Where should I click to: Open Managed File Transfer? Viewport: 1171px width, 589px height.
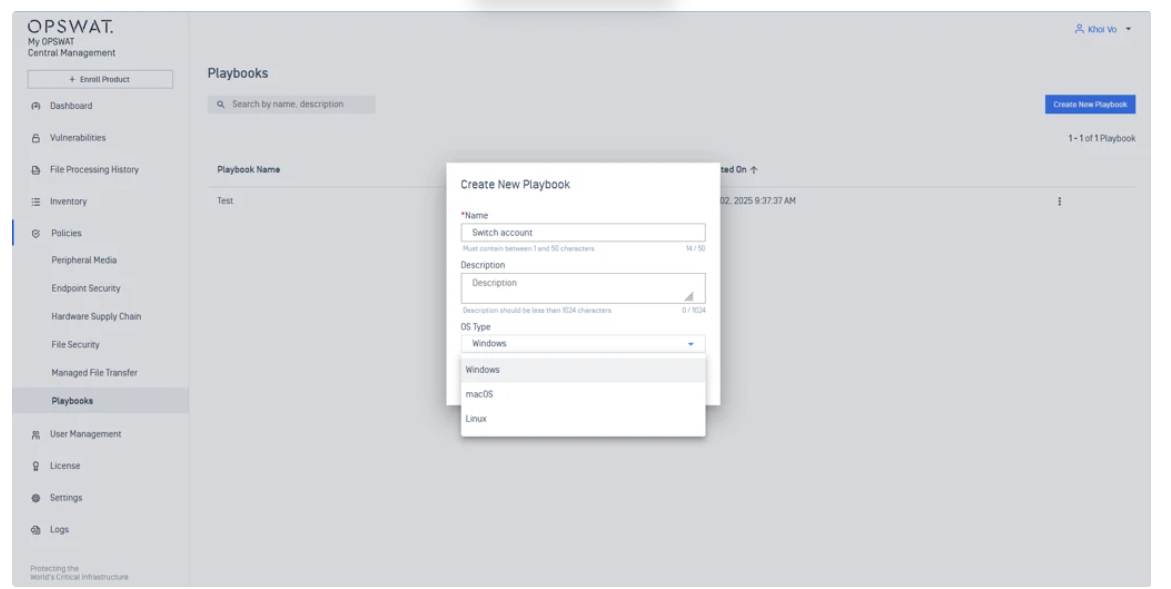pos(94,373)
